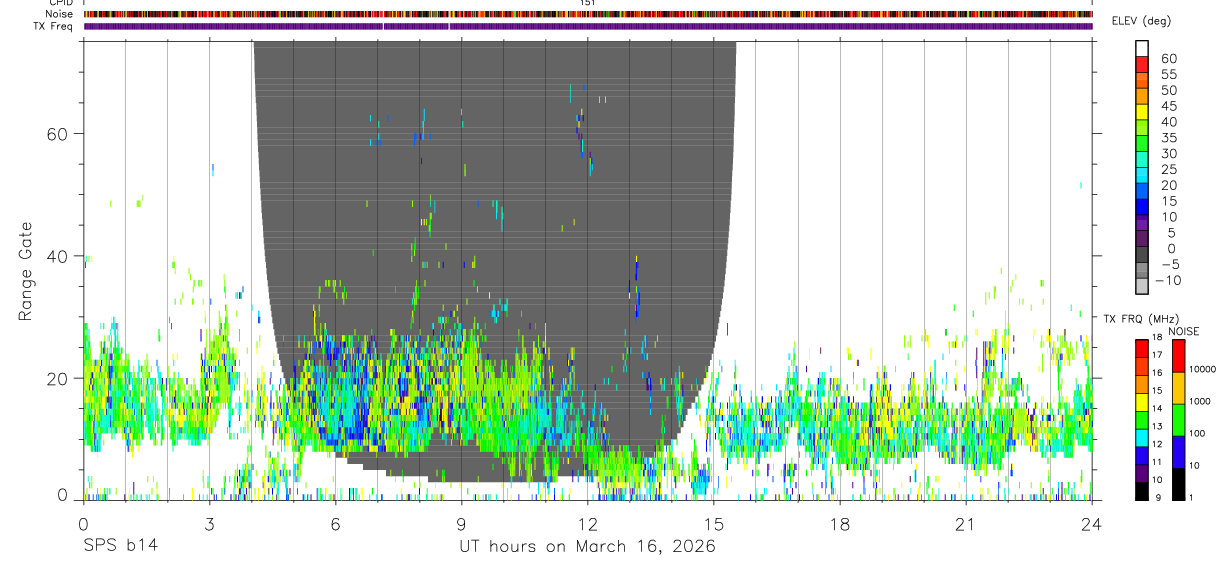Click the '14' label in TX FRQ legend
Viewport: 1228px width, 567px height.
click(1156, 409)
